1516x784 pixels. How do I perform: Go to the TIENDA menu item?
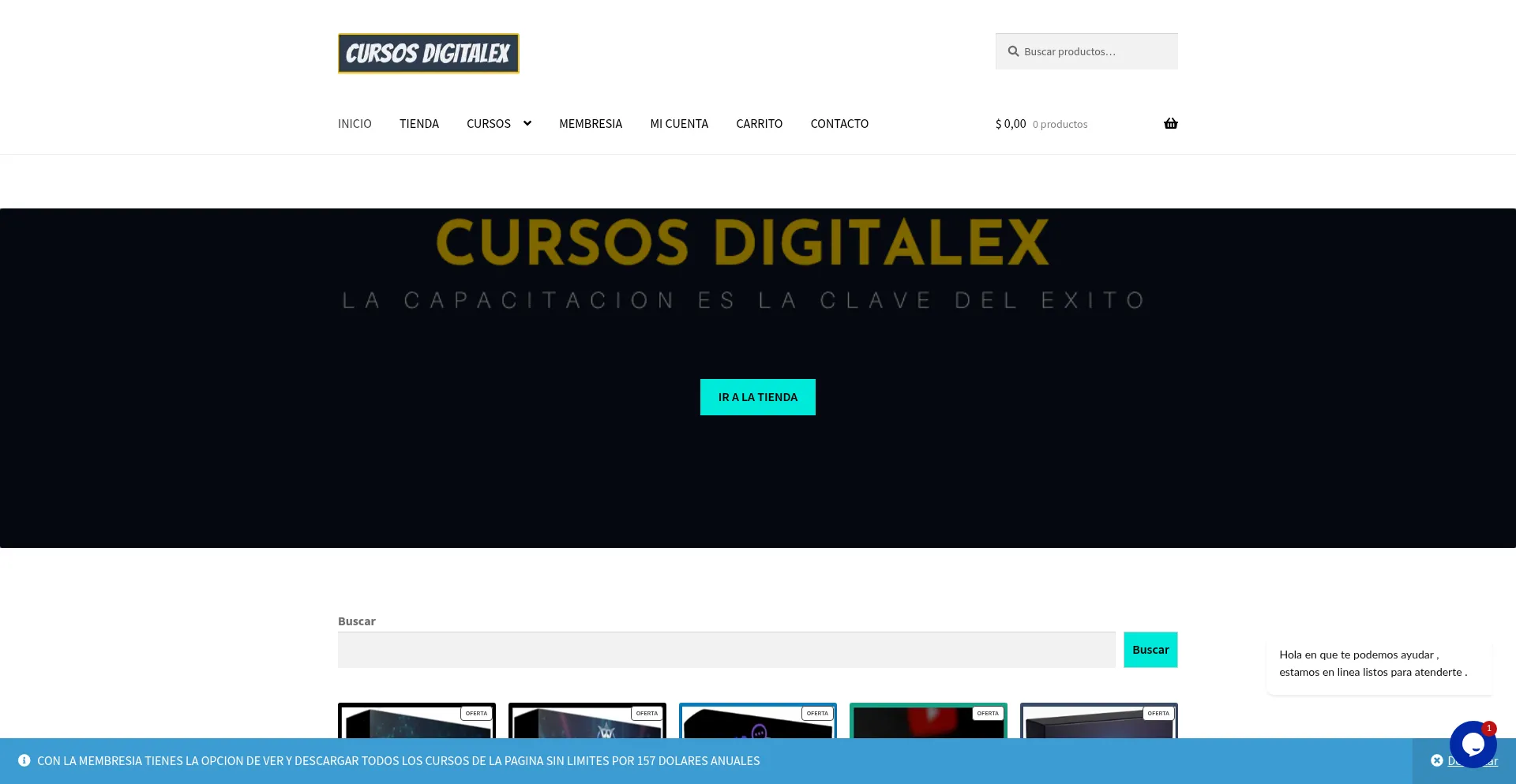[418, 124]
